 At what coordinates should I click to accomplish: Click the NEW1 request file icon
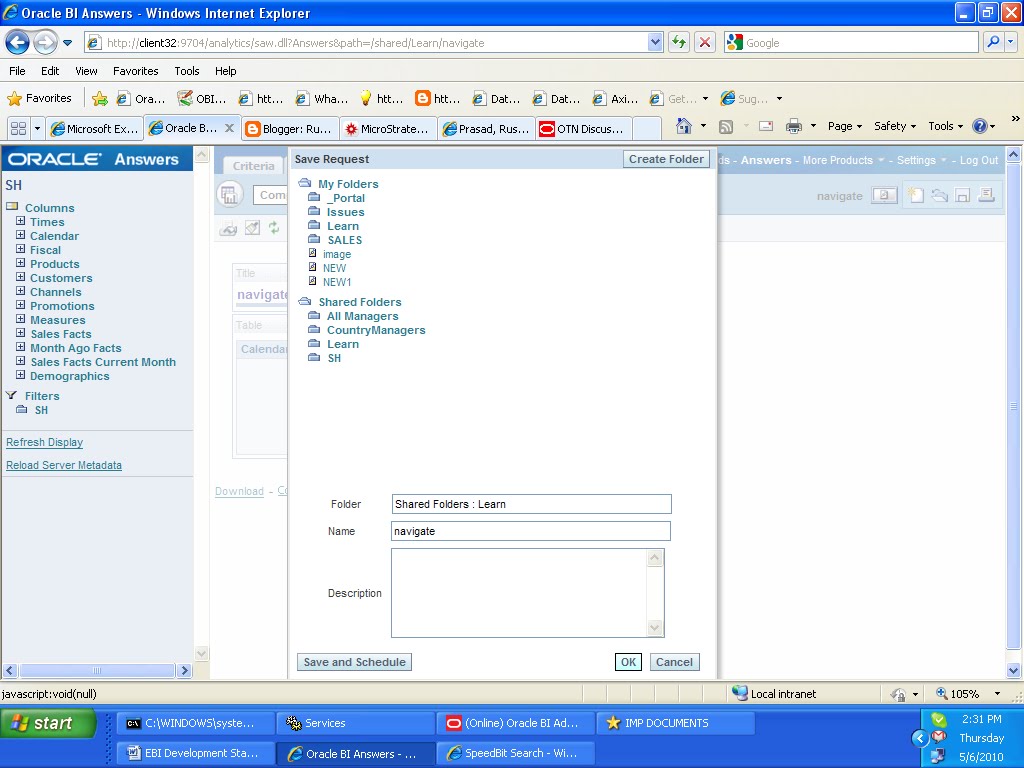[313, 281]
